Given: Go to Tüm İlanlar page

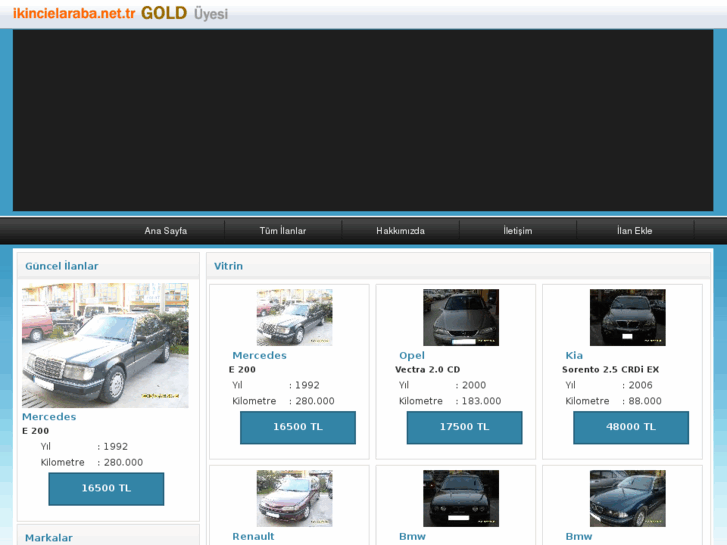Looking at the screenshot, I should click(x=283, y=231).
